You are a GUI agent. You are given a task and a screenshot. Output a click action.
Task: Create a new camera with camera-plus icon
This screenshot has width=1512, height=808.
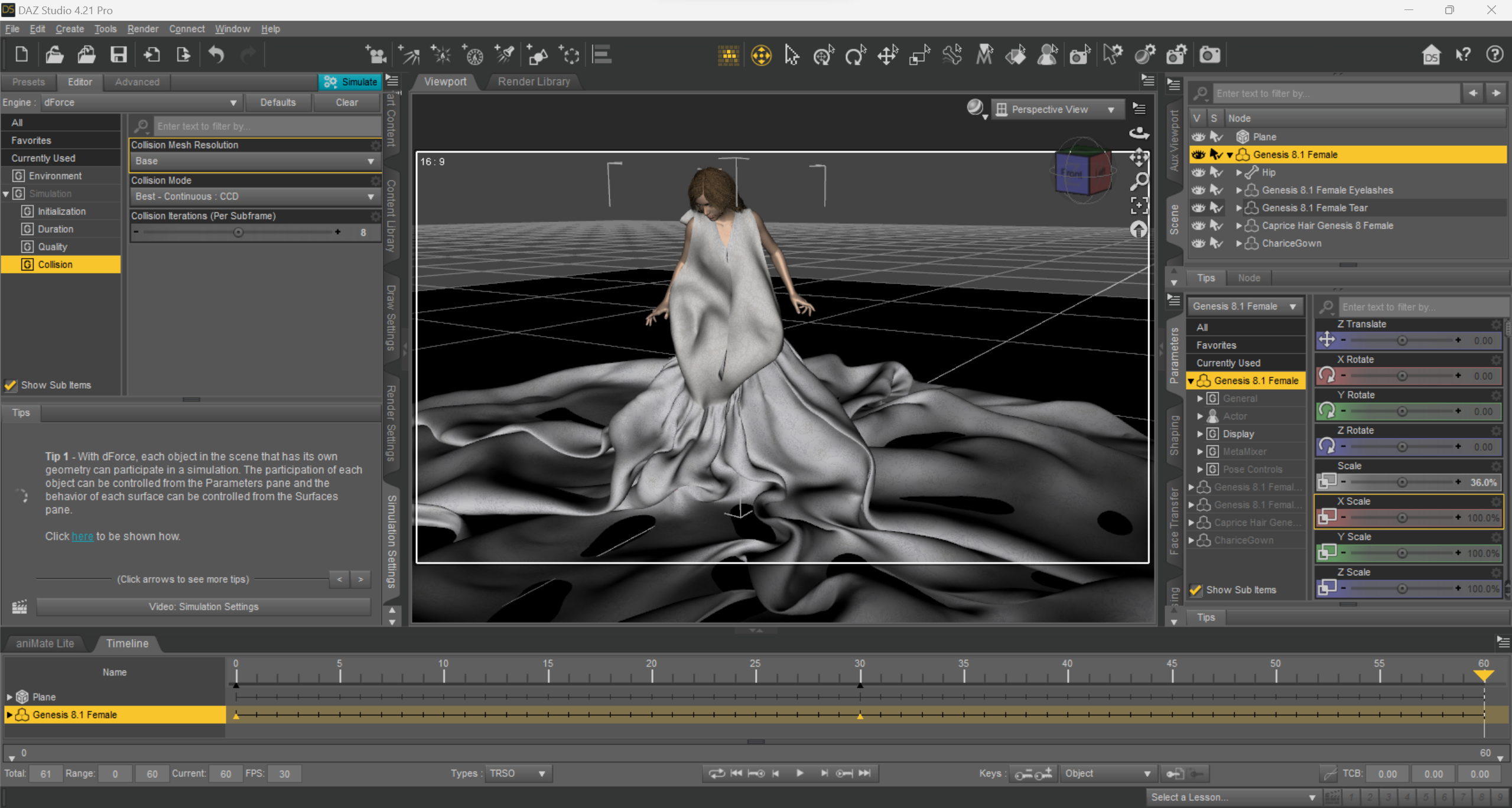point(375,55)
